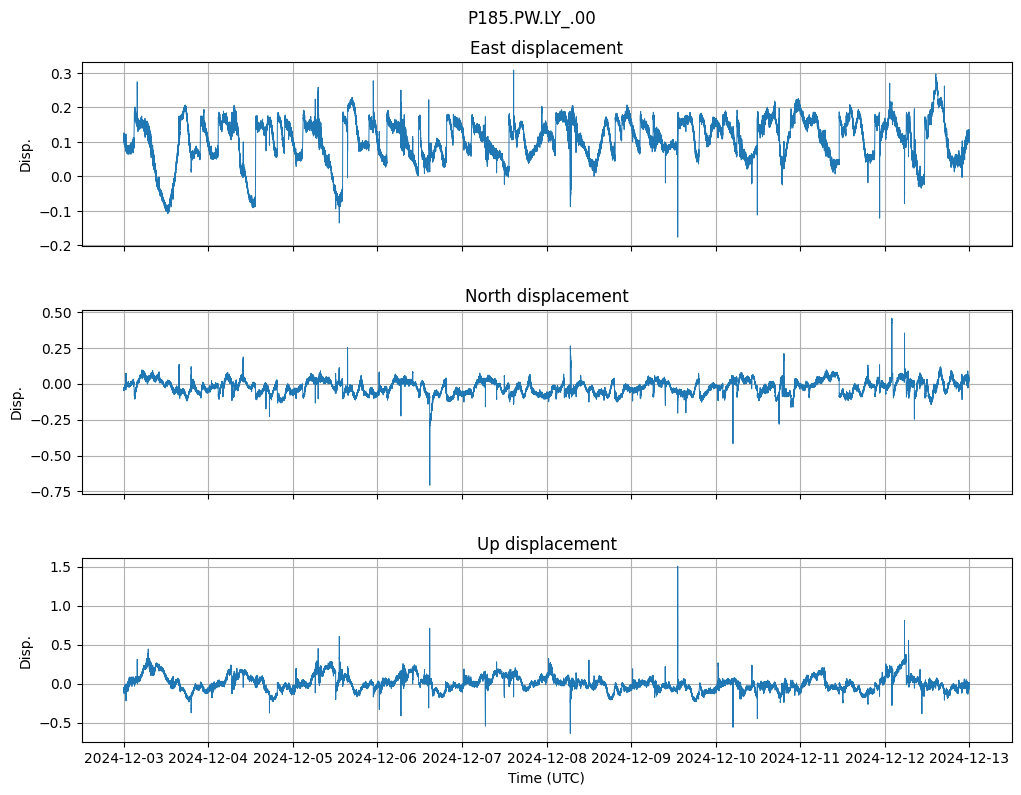The height and width of the screenshot is (795, 1021).
Task: Select the 'North displacement' subplot title
Action: click(546, 296)
